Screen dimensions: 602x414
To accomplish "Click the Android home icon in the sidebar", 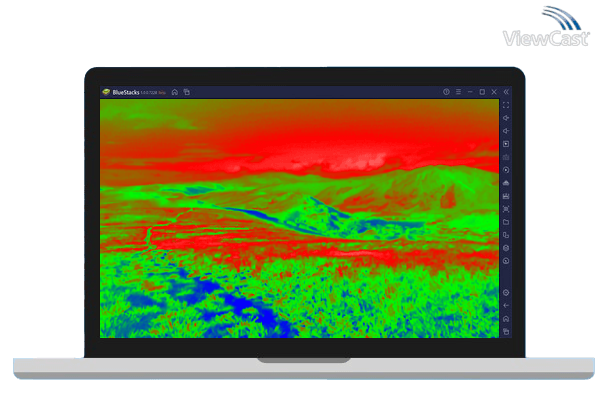I will [506, 319].
